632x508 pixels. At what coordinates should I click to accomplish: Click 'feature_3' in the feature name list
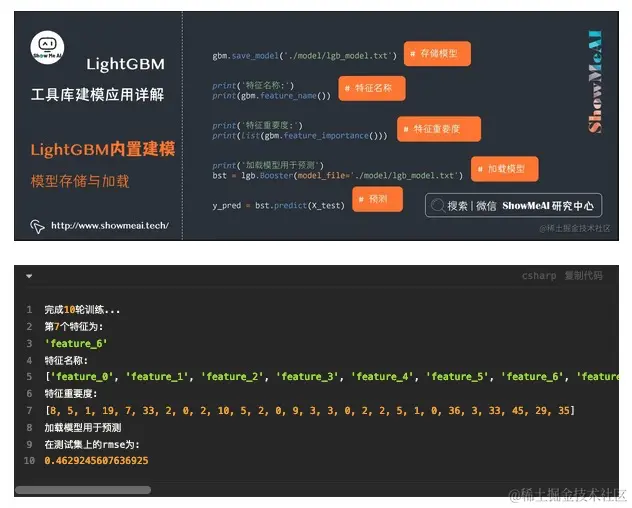307,377
